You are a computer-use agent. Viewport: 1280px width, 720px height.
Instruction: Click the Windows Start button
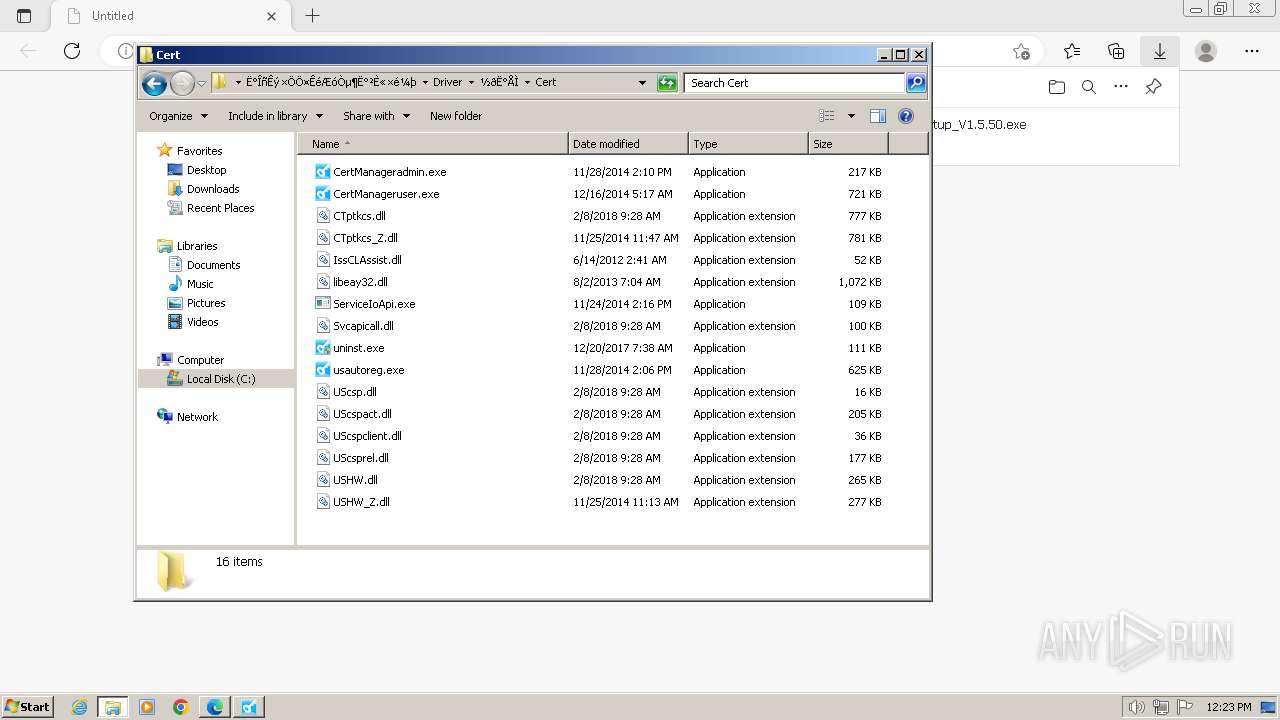(27, 706)
